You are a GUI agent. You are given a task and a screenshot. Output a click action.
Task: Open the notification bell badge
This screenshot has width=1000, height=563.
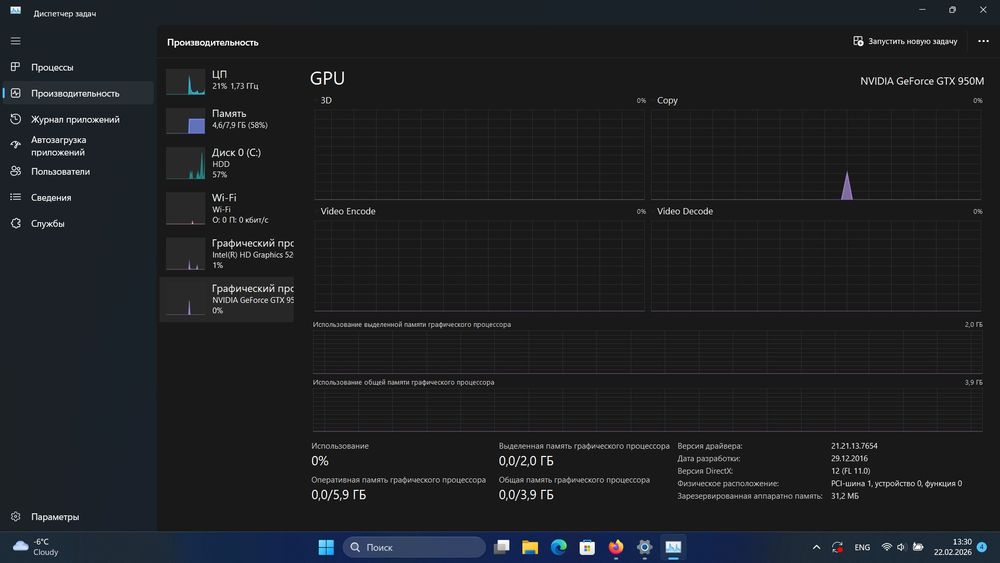[x=982, y=547]
